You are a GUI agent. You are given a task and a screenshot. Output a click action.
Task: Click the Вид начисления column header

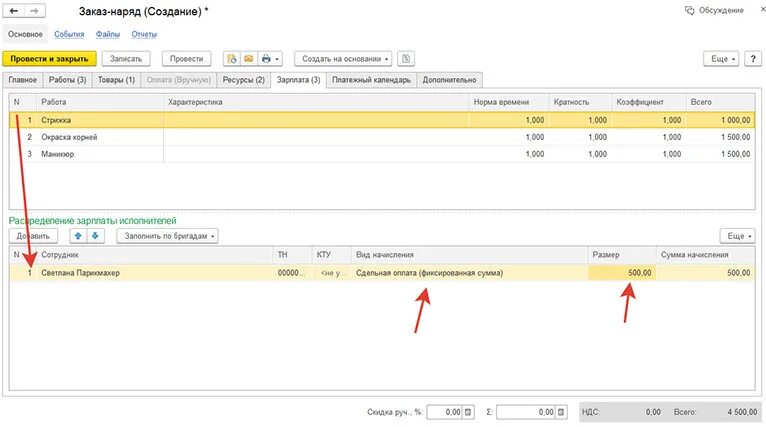(x=469, y=255)
